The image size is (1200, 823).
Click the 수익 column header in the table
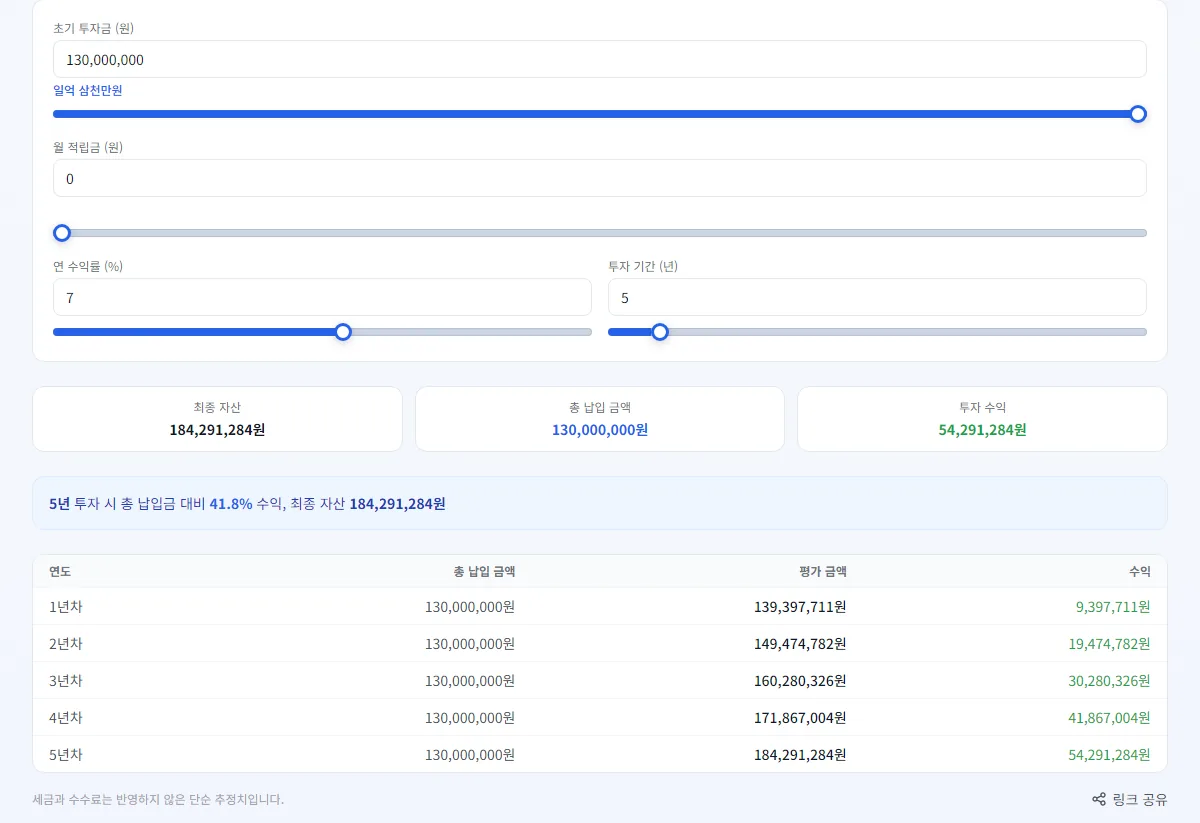point(1140,572)
